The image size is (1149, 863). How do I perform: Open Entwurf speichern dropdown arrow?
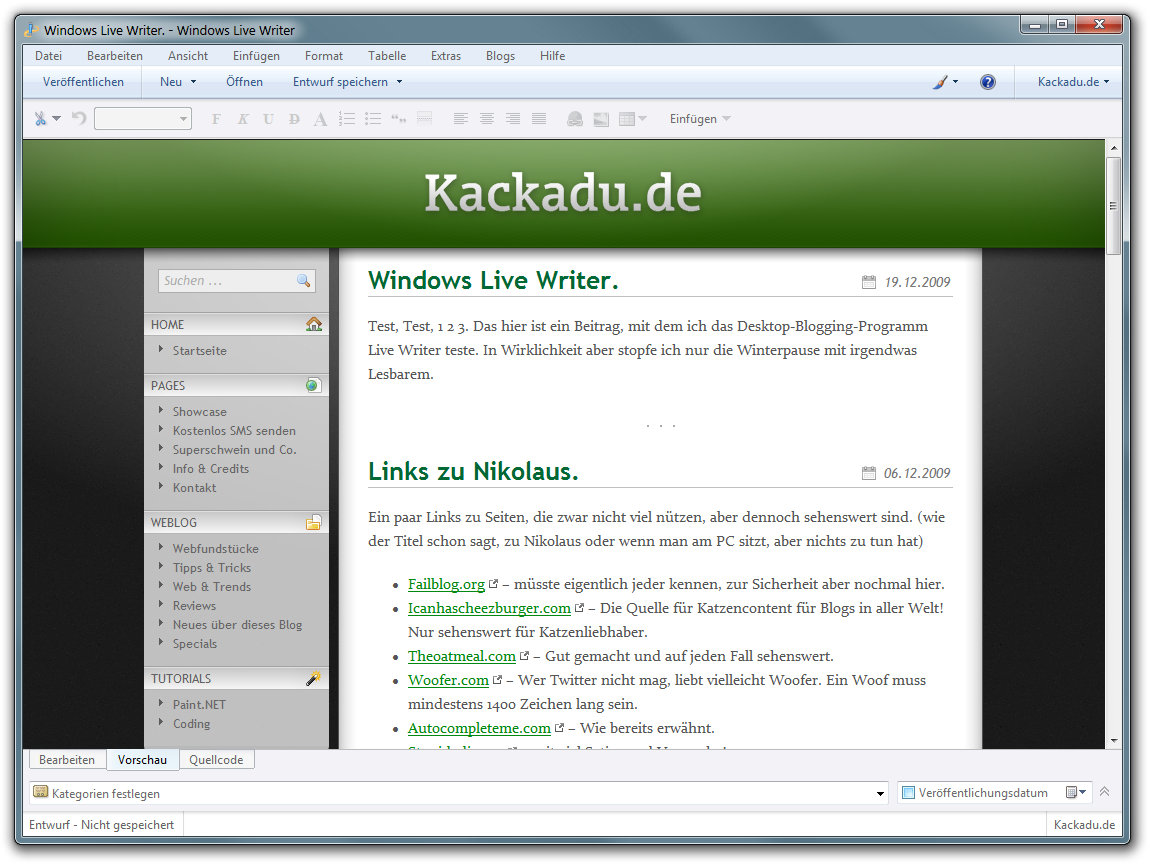point(399,82)
